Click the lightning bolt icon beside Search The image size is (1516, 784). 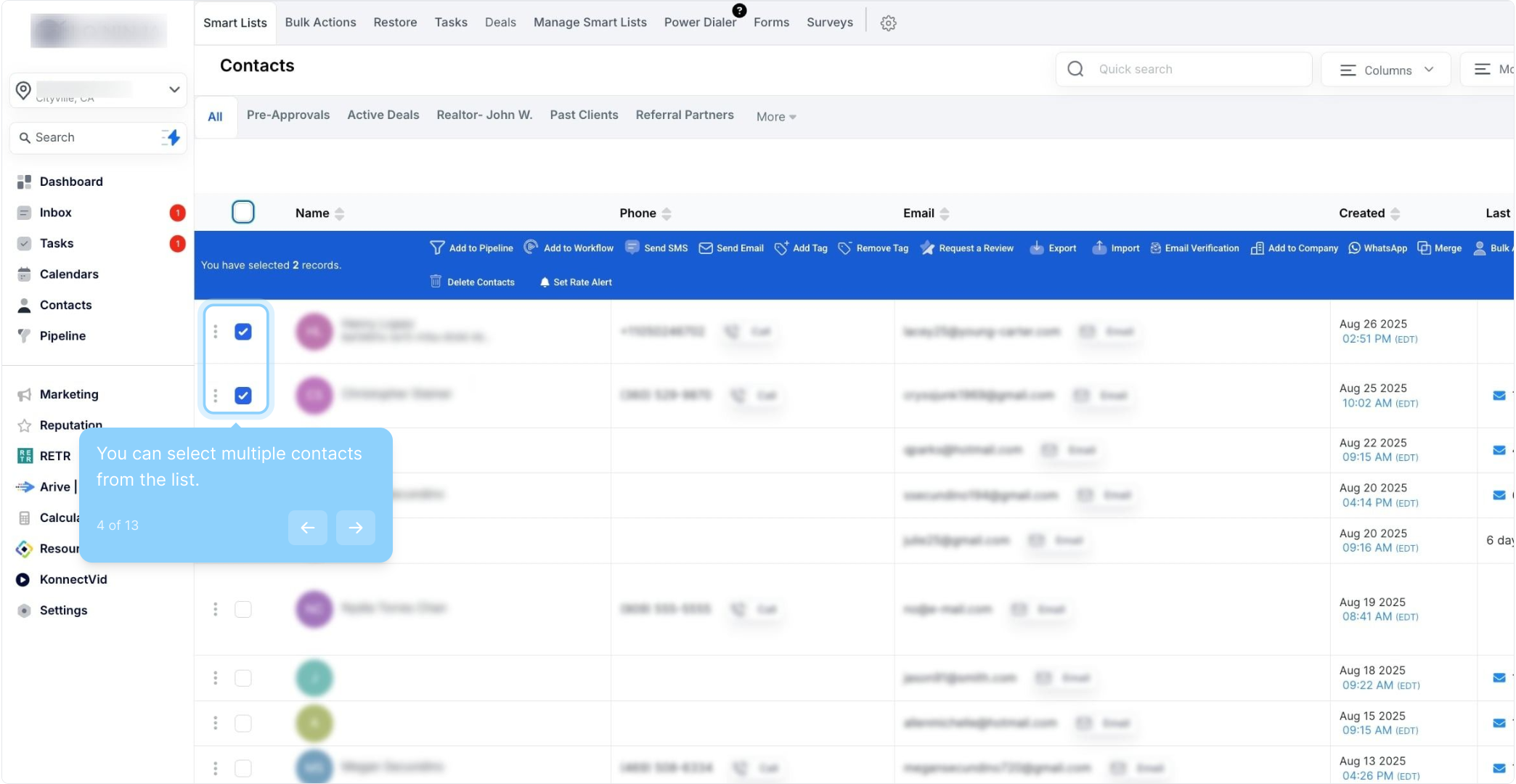(x=171, y=137)
